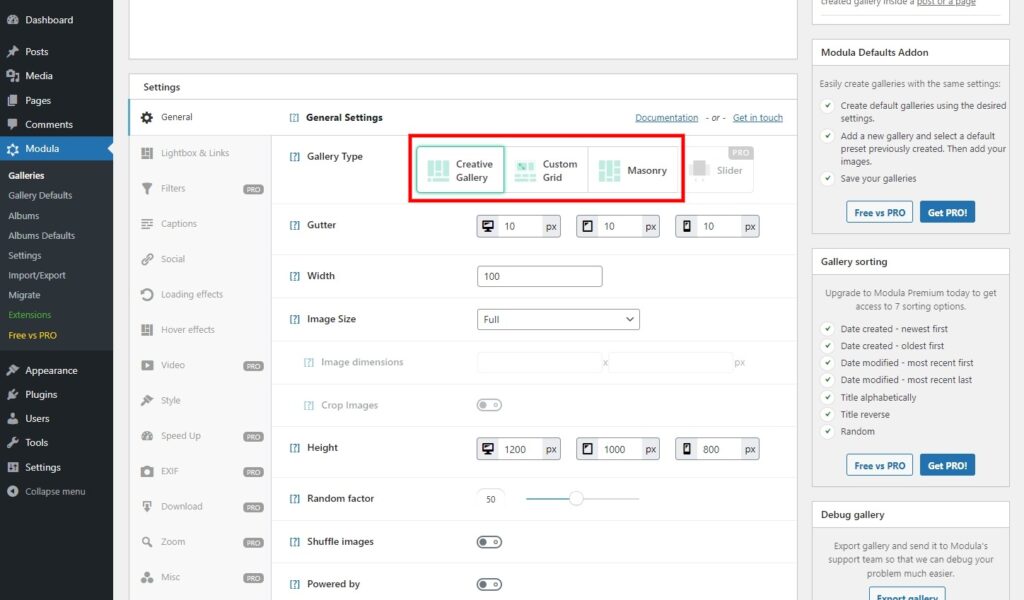Toggle the Crop Images switch
This screenshot has height=600, width=1024.
[x=489, y=405]
